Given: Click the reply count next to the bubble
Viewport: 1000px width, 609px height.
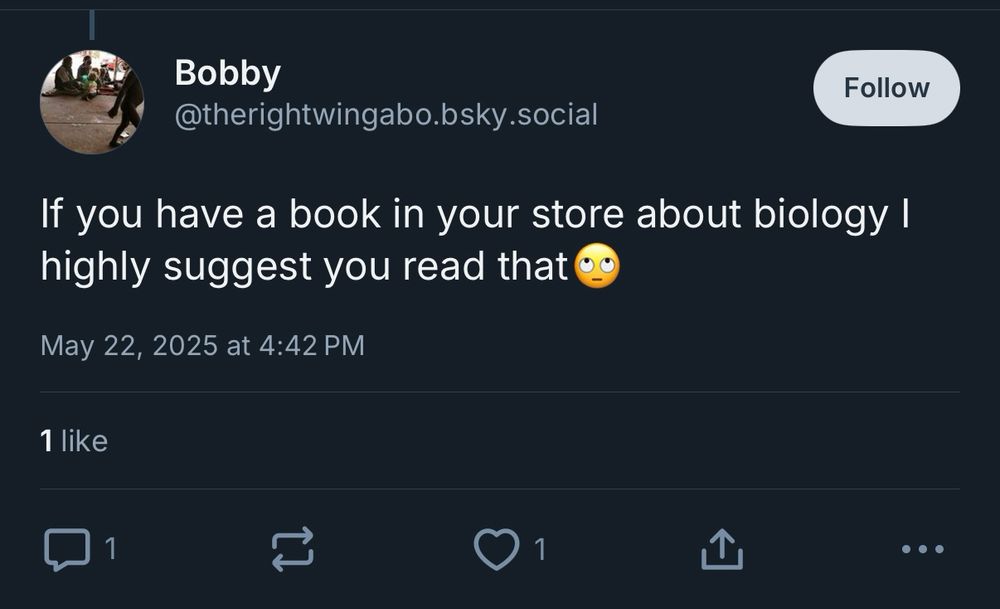Looking at the screenshot, I should 108,548.
